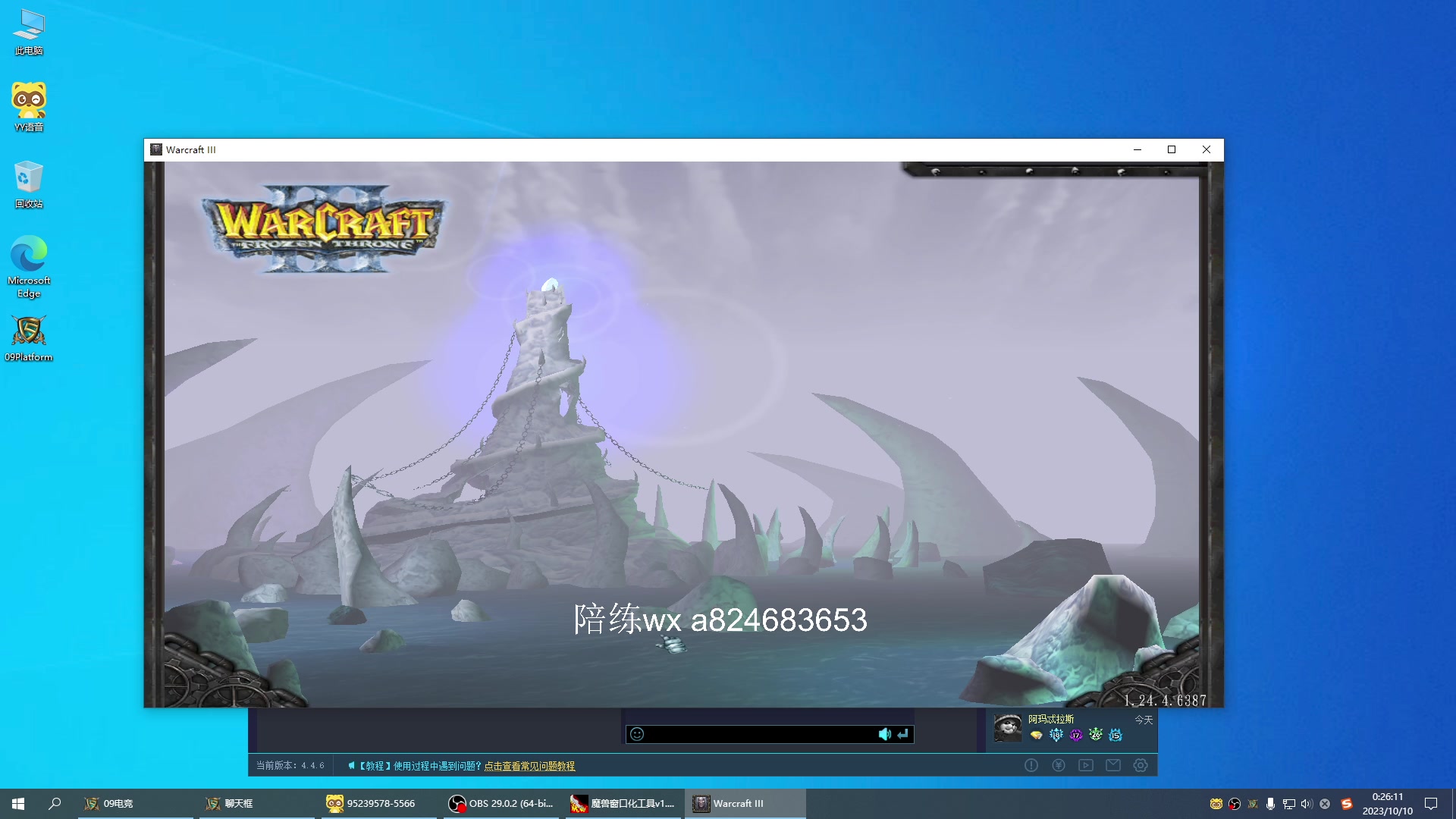Maximize the Warcraft III window
Image resolution: width=1456 pixels, height=819 pixels.
(1172, 149)
